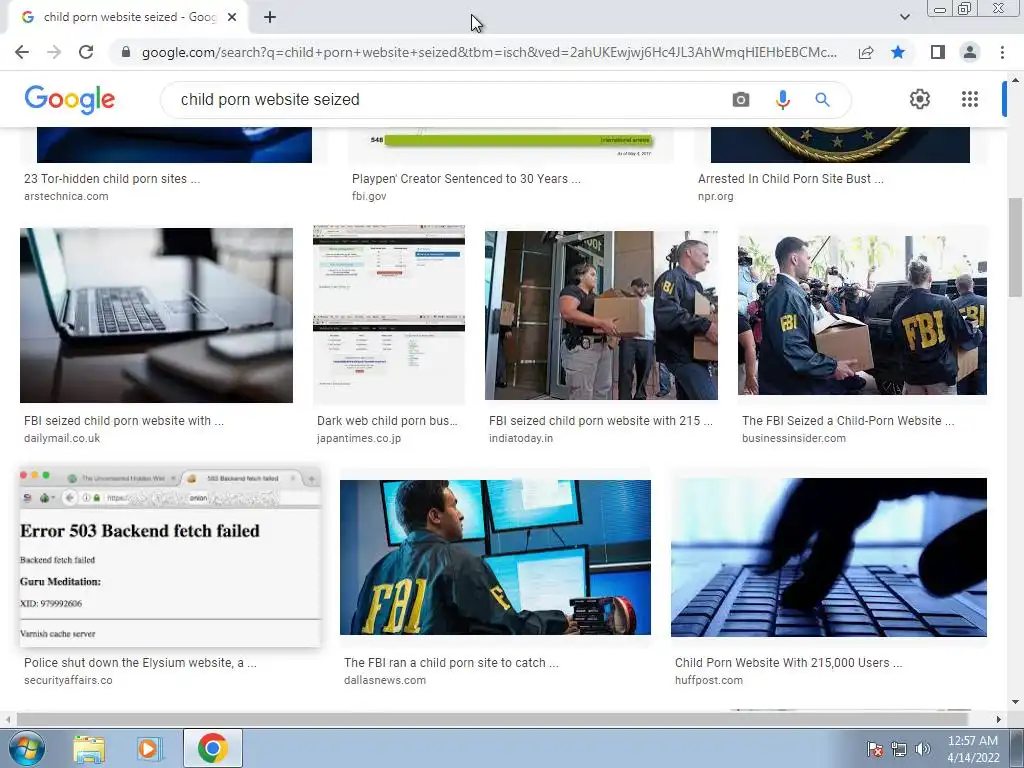Click the volume speaker tray icon

pos(922,749)
